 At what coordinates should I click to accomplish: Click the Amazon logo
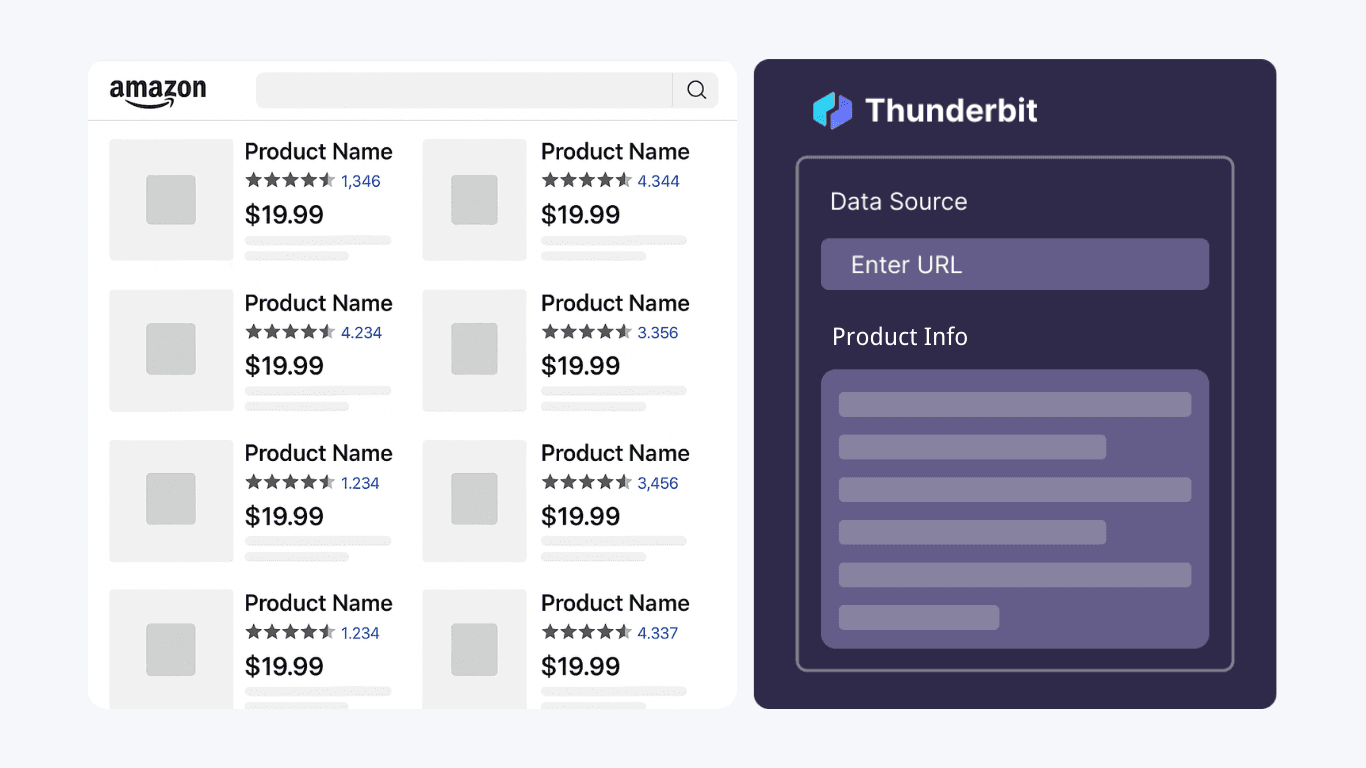(158, 92)
